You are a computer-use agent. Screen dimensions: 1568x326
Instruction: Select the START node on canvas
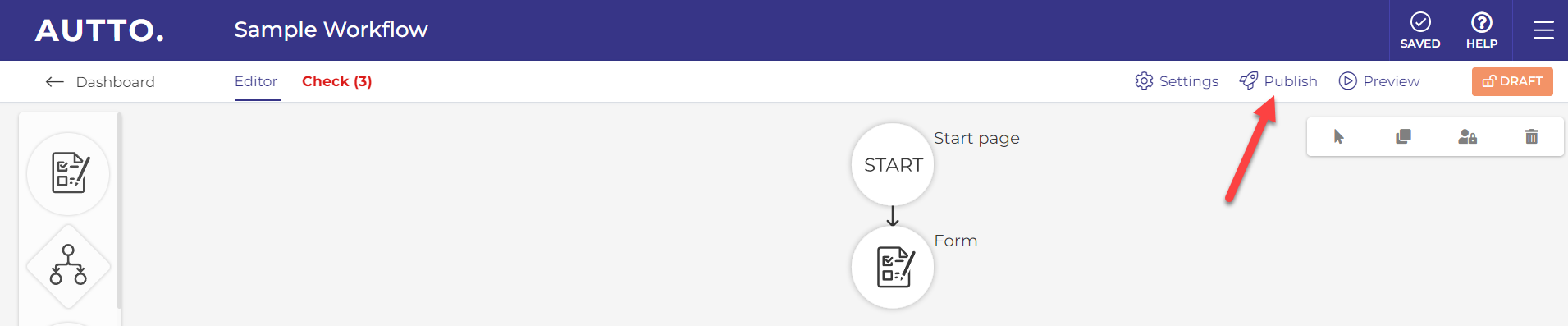(893, 164)
